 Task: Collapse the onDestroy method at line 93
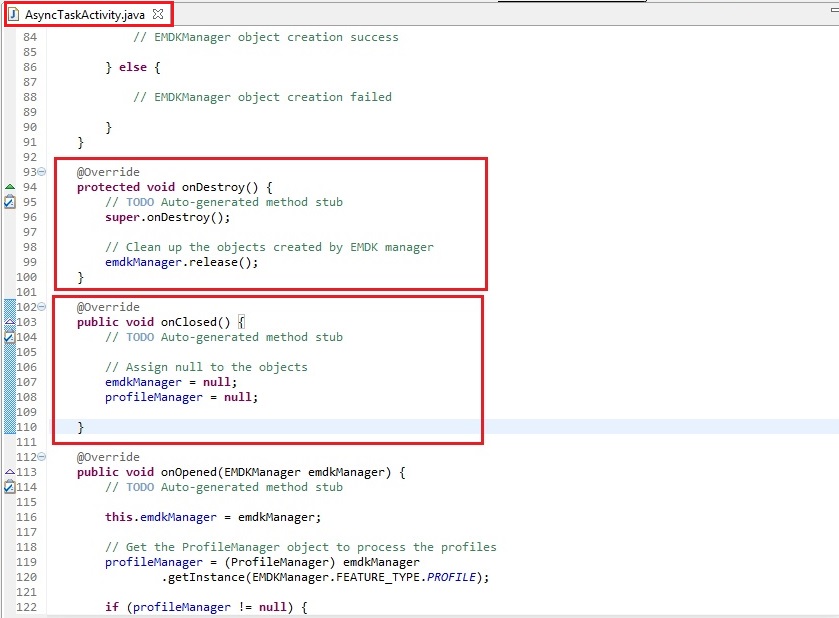click(41, 172)
